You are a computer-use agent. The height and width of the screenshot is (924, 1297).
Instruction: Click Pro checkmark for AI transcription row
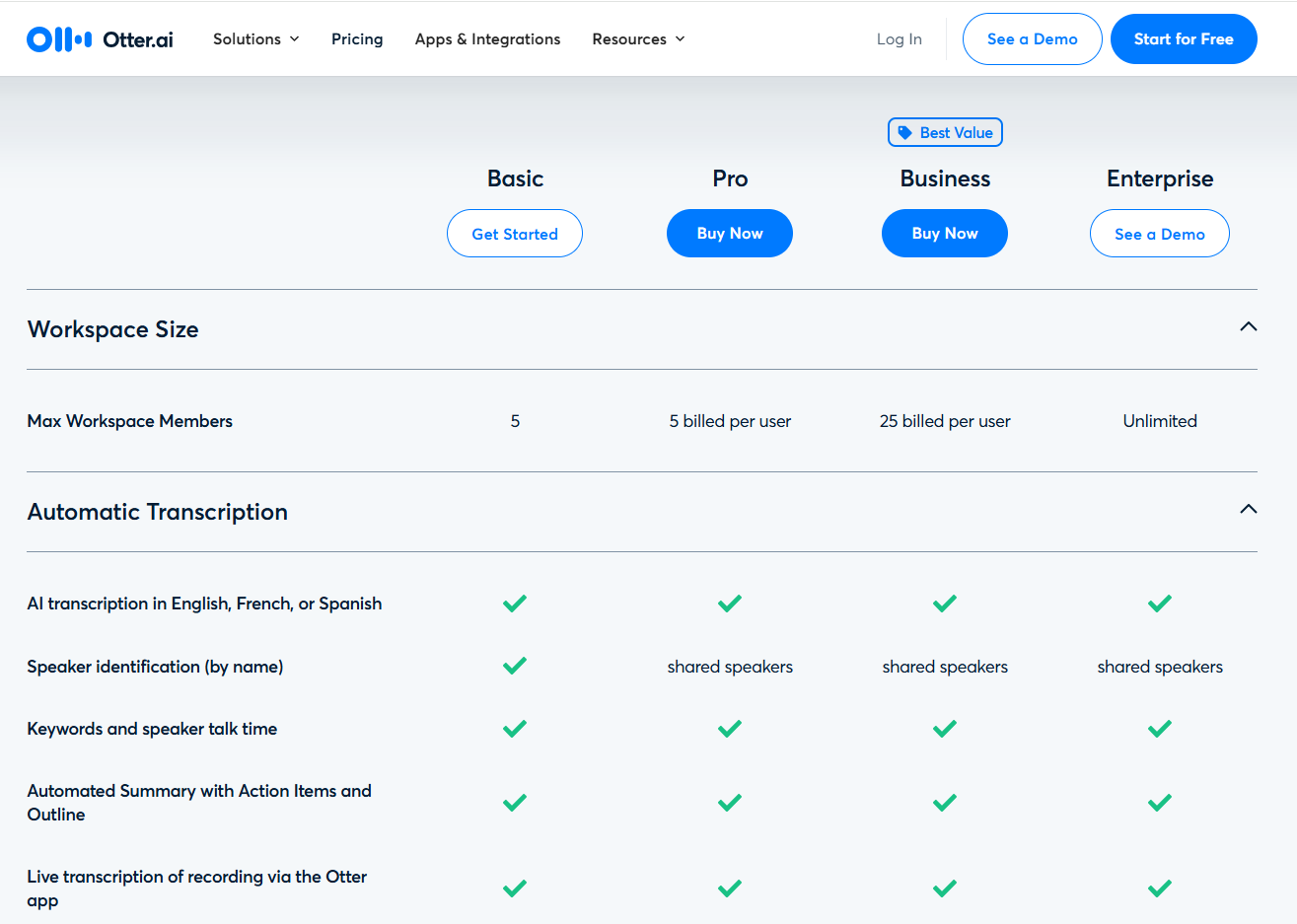730,604
